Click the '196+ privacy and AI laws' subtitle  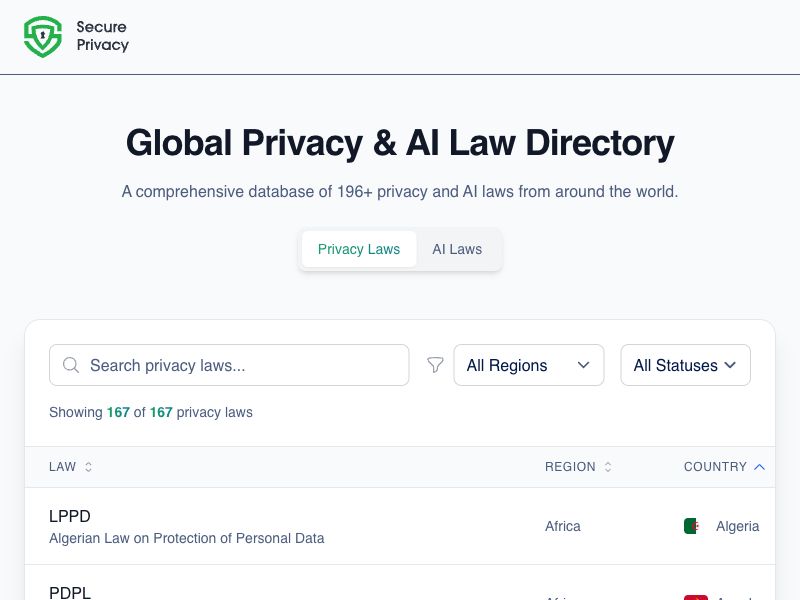(x=400, y=192)
